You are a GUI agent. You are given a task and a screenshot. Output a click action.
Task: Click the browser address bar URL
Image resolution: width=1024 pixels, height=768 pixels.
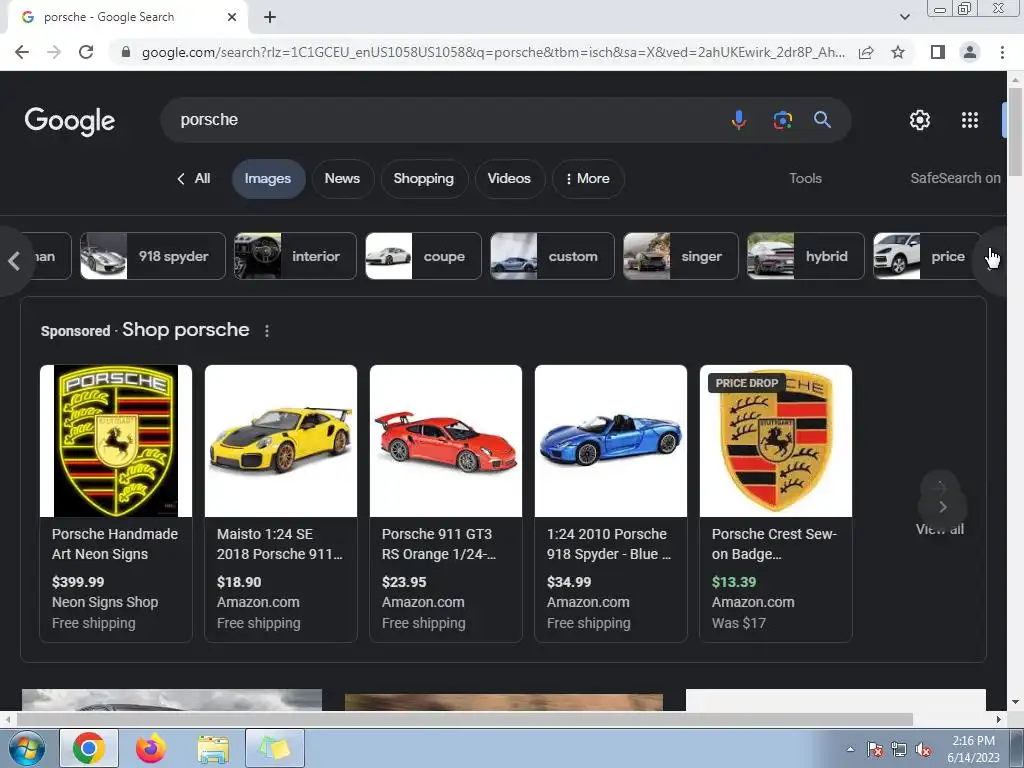point(493,52)
